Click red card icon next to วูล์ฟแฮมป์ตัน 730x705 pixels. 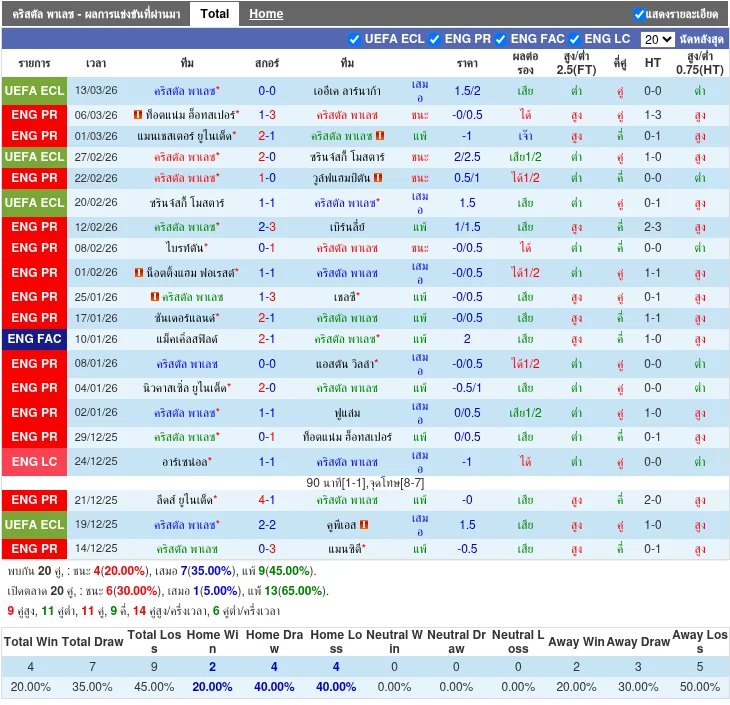tap(379, 178)
